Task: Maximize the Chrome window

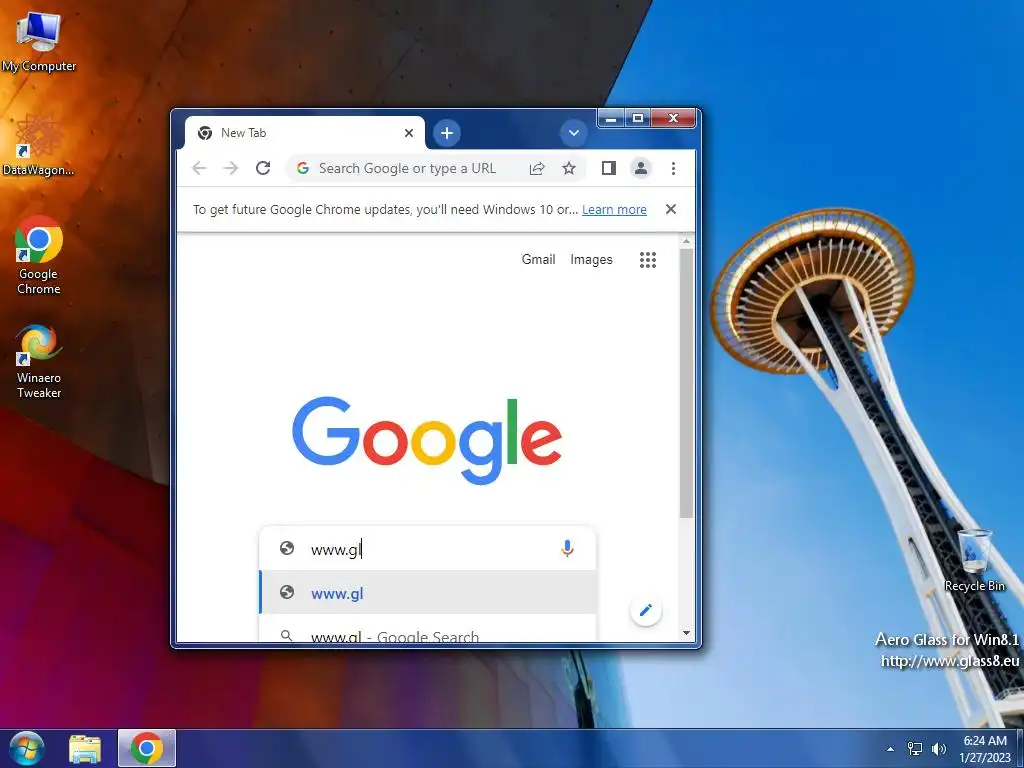Action: click(638, 118)
